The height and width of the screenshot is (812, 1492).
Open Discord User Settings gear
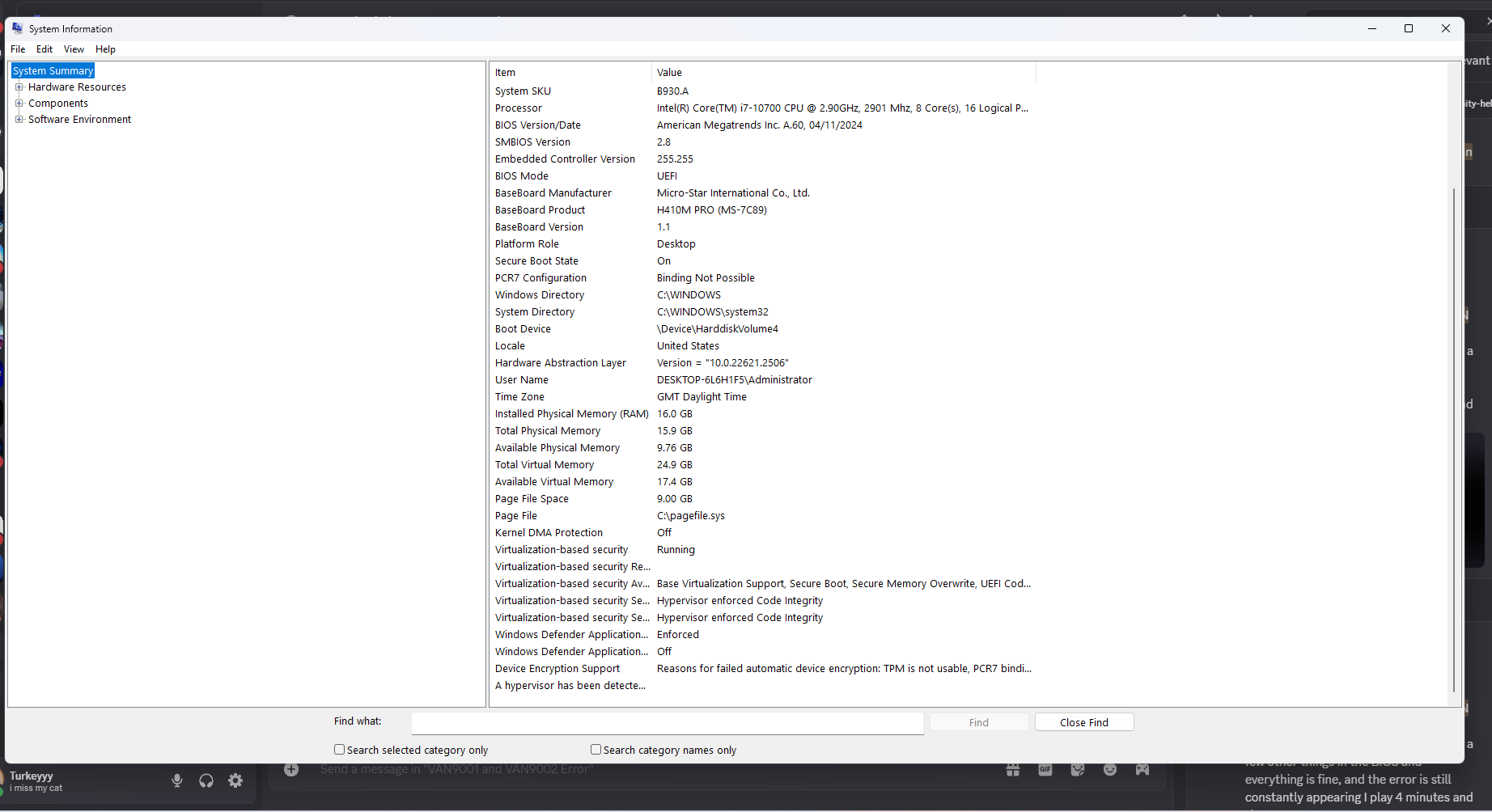click(x=235, y=780)
